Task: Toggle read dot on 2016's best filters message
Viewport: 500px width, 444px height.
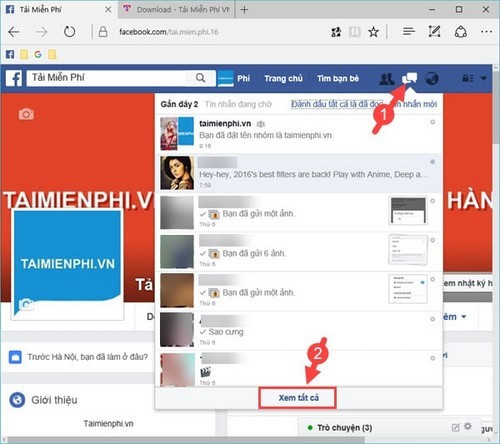Action: coord(432,162)
